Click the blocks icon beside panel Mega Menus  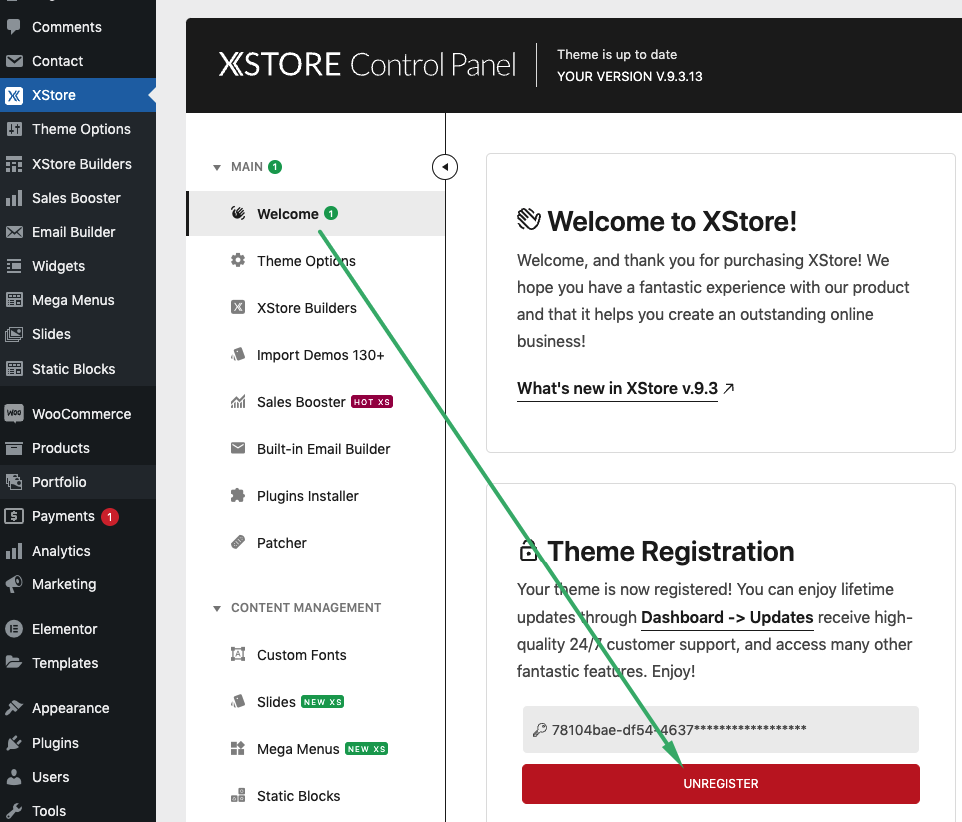pos(238,748)
